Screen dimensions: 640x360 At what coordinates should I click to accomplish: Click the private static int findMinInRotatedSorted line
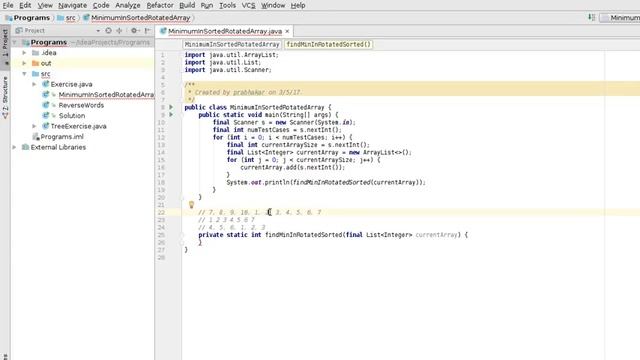pos(333,235)
